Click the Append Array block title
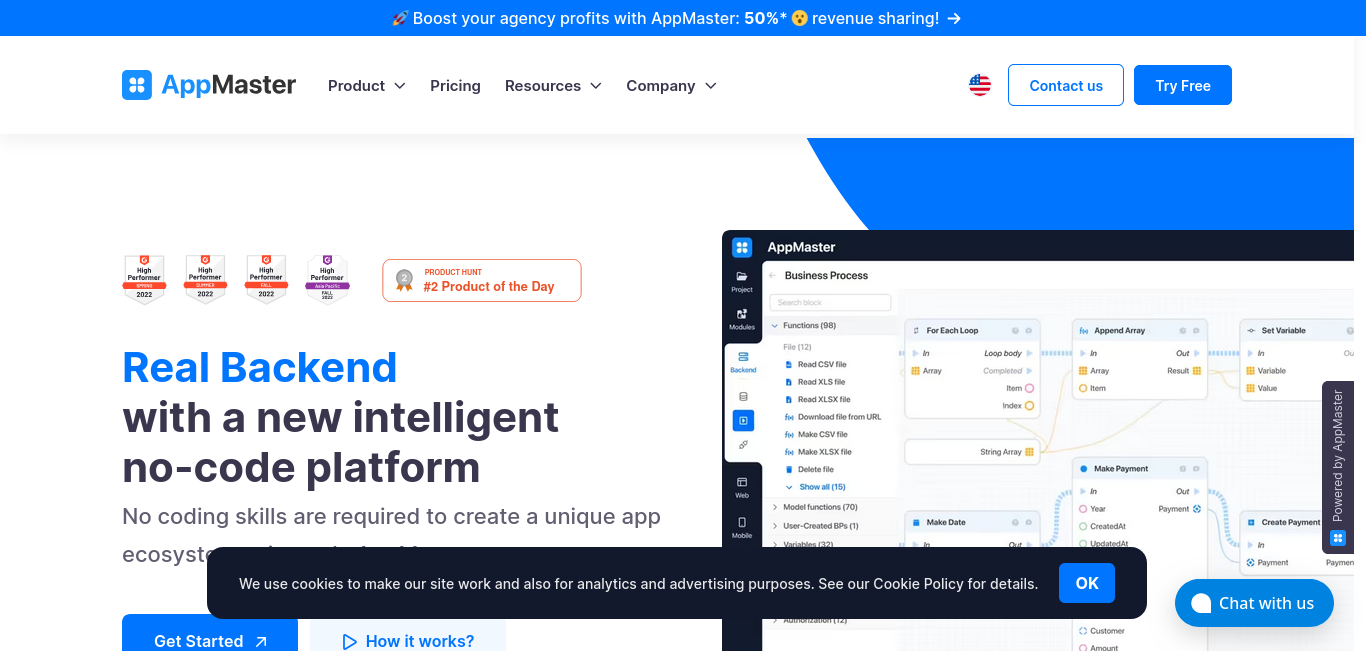Screen dimensions: 1366x651 [1120, 330]
